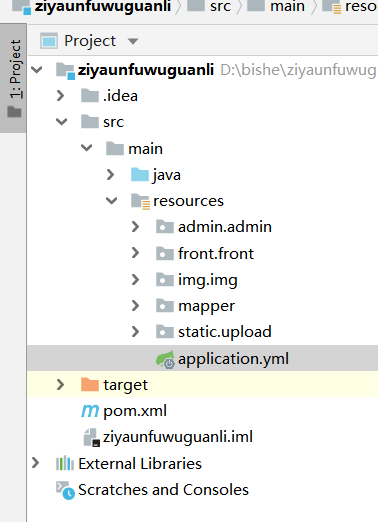Click the front.front package folder icon
The height and width of the screenshot is (522, 378).
click(x=165, y=253)
